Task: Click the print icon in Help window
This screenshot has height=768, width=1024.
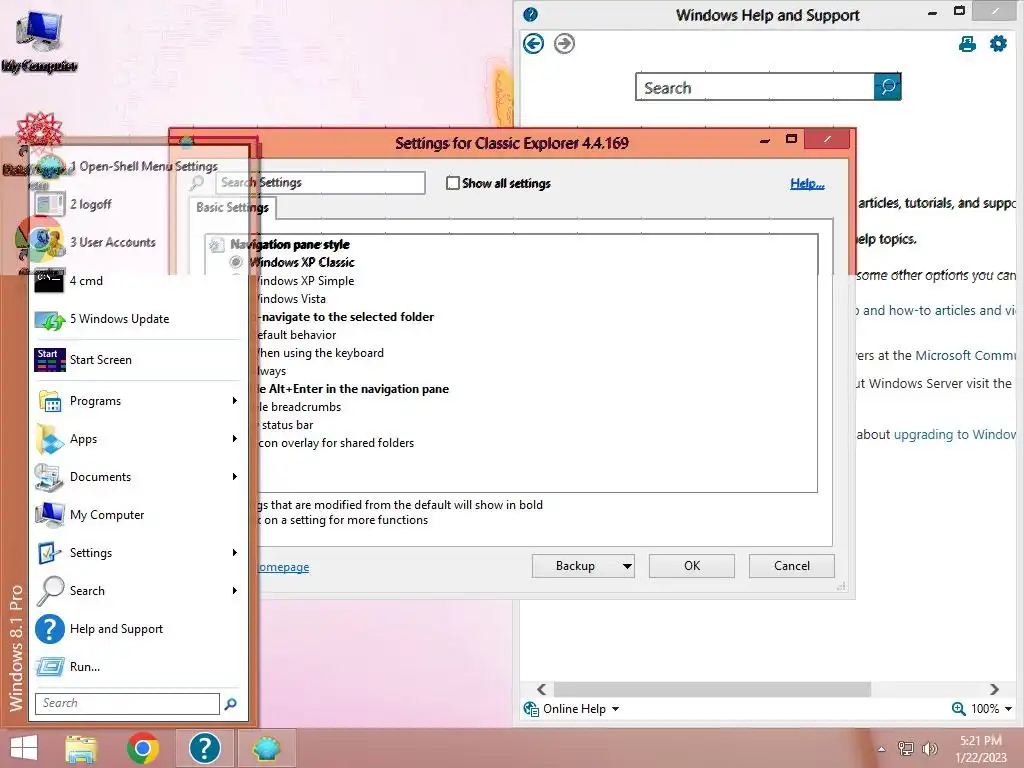Action: pyautogui.click(x=967, y=44)
